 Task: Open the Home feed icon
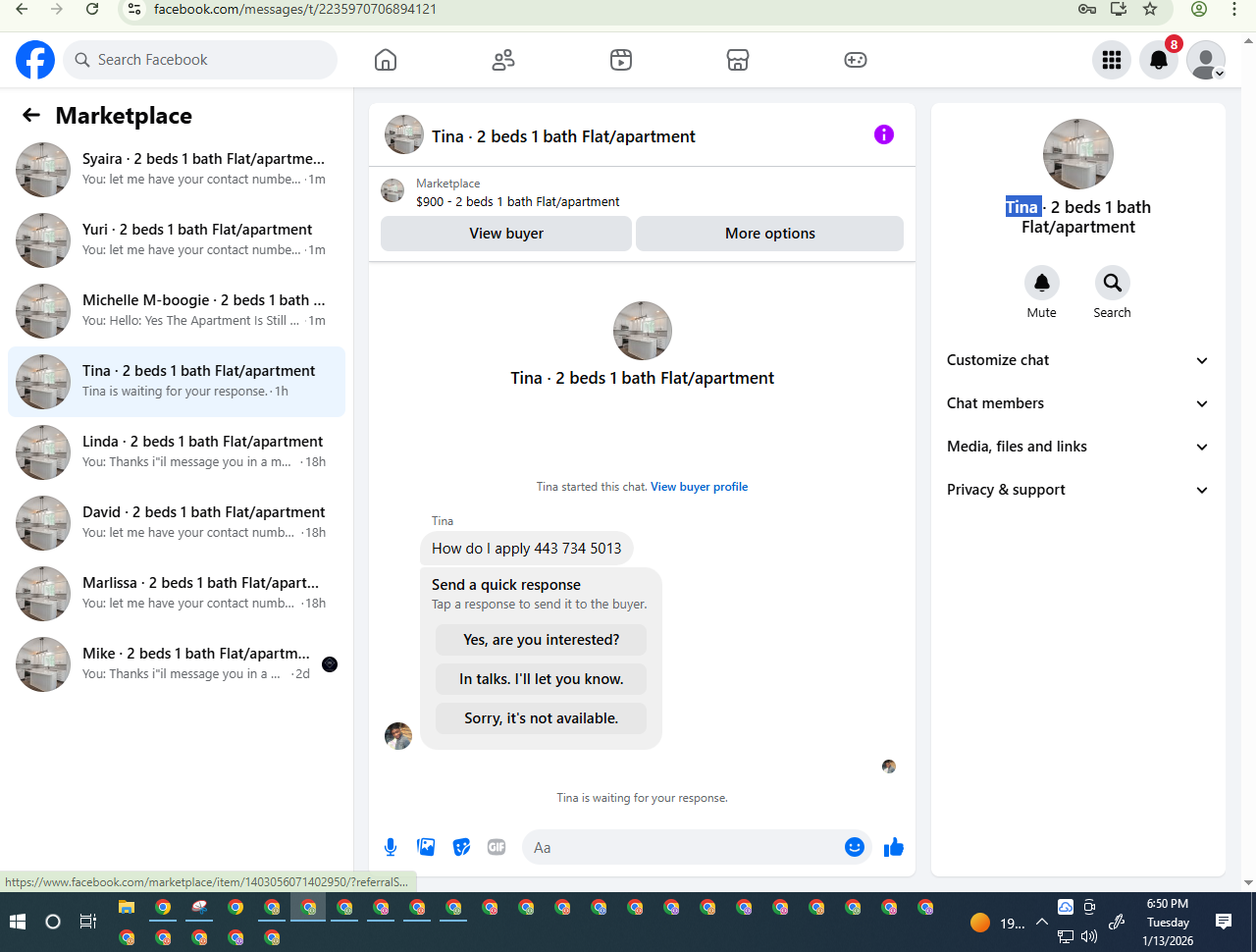pyautogui.click(x=386, y=60)
